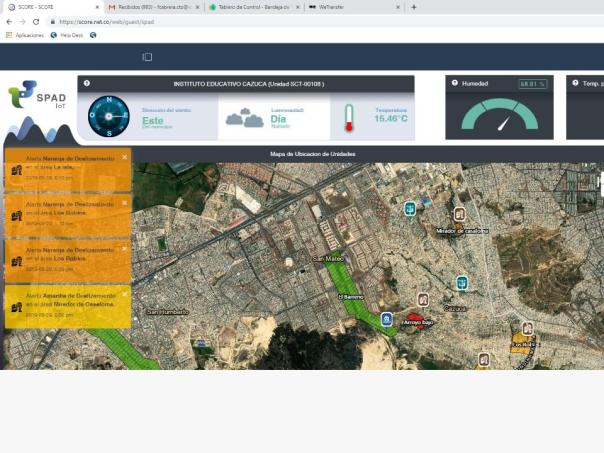Click the Día luminosity value
The image size is (604, 453).
click(278, 119)
